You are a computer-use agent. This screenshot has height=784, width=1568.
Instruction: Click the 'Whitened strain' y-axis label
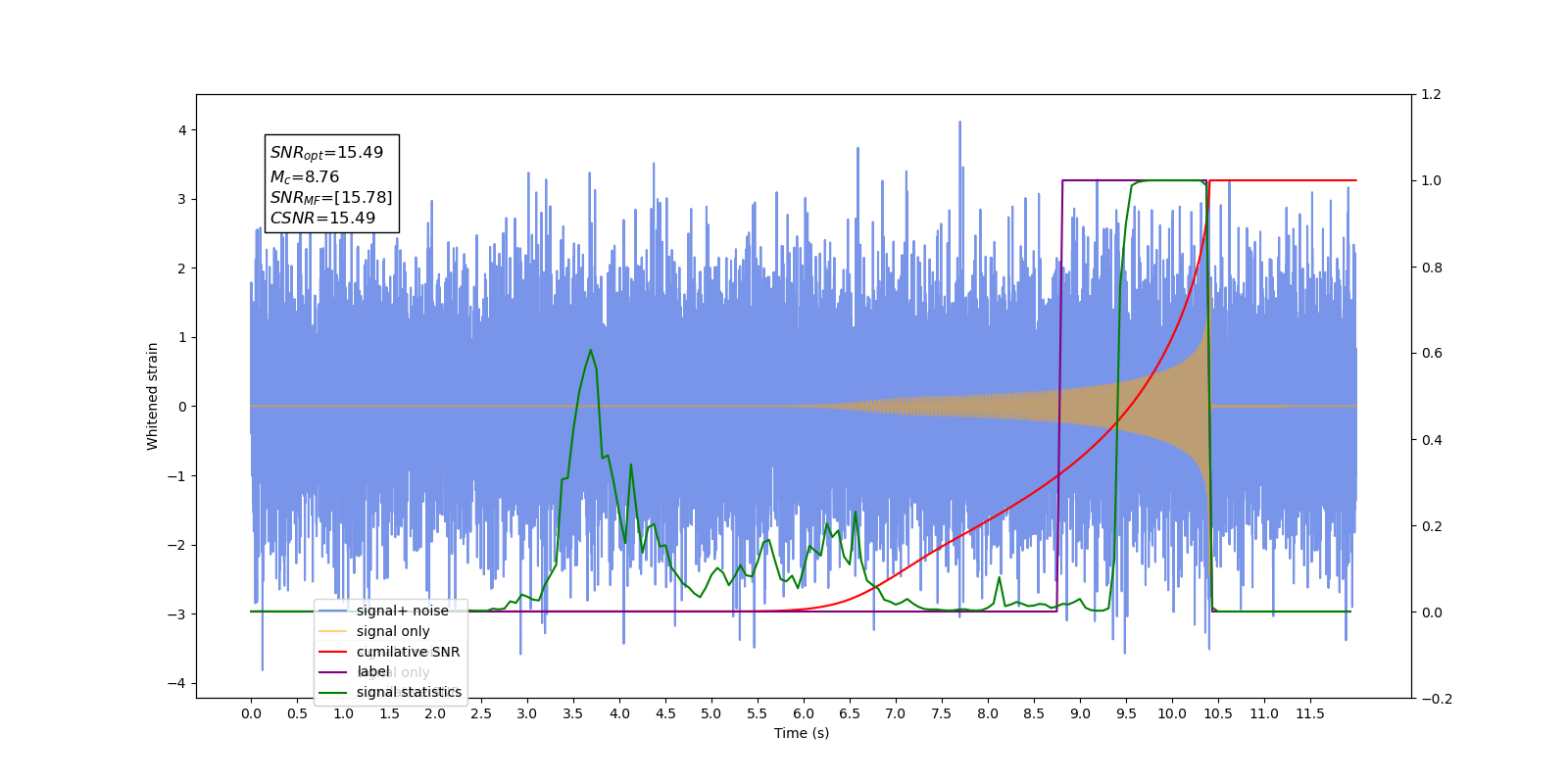point(153,396)
